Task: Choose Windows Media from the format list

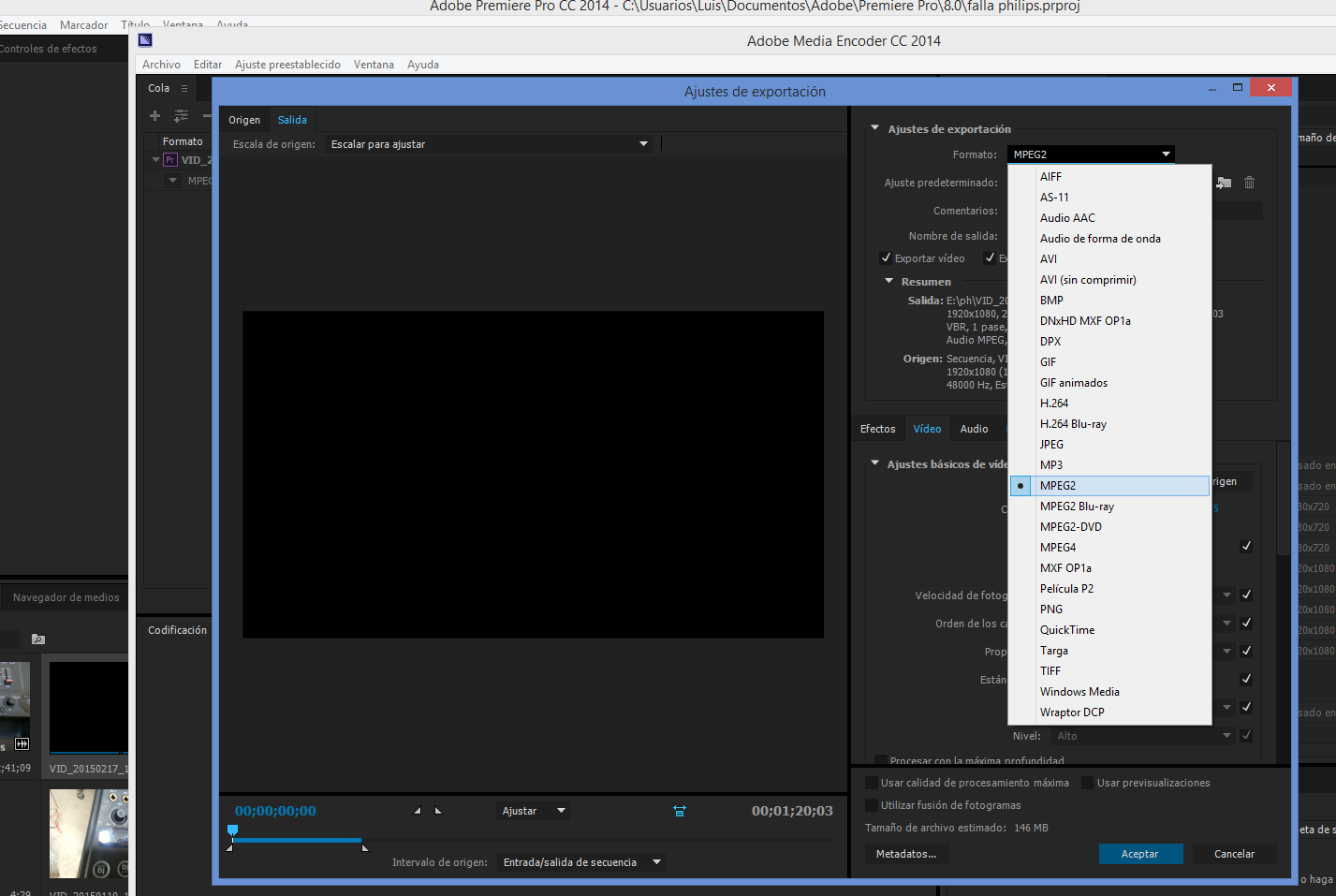Action: coord(1109,692)
